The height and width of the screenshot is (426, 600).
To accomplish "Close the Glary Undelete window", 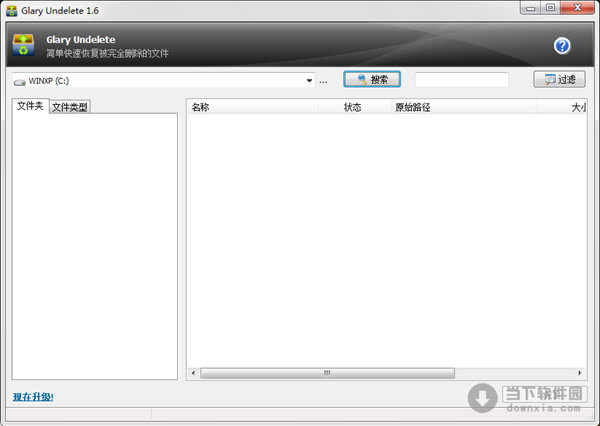I will [577, 8].
